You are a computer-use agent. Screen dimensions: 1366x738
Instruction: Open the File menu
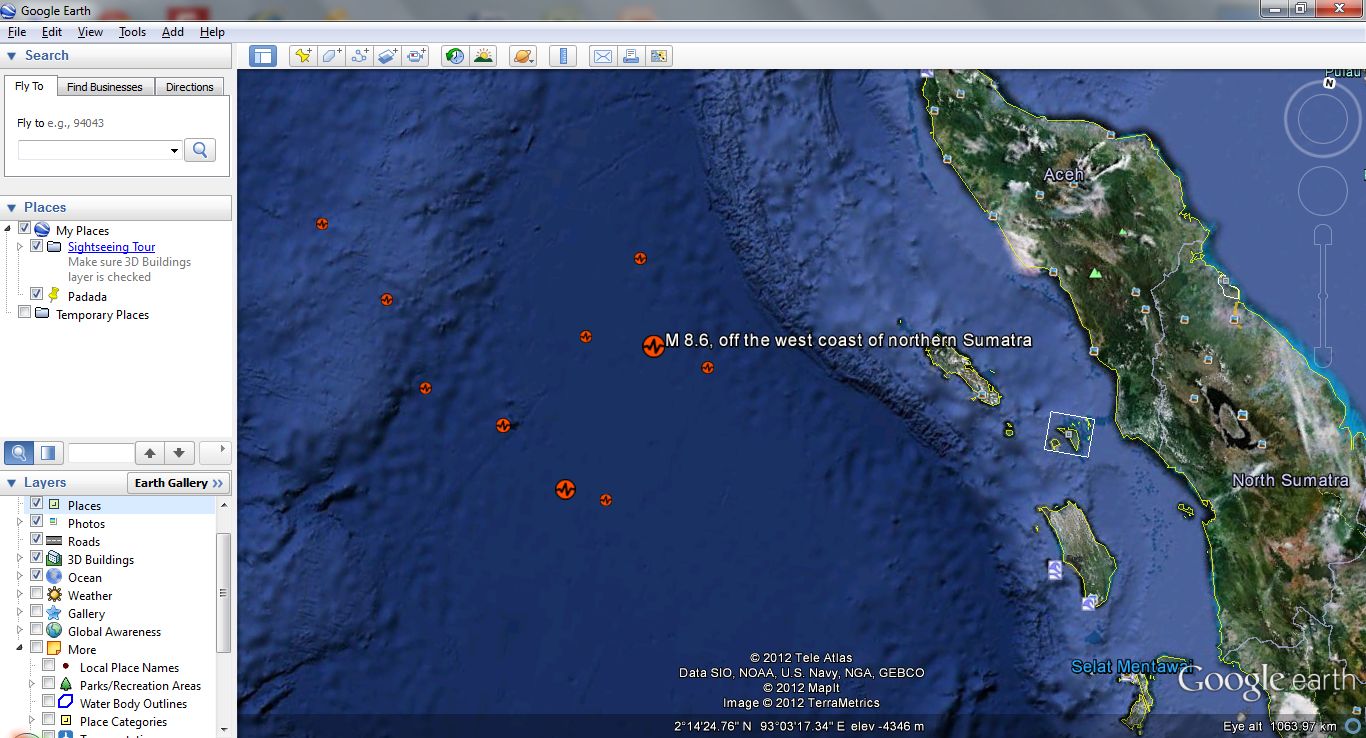pos(17,32)
